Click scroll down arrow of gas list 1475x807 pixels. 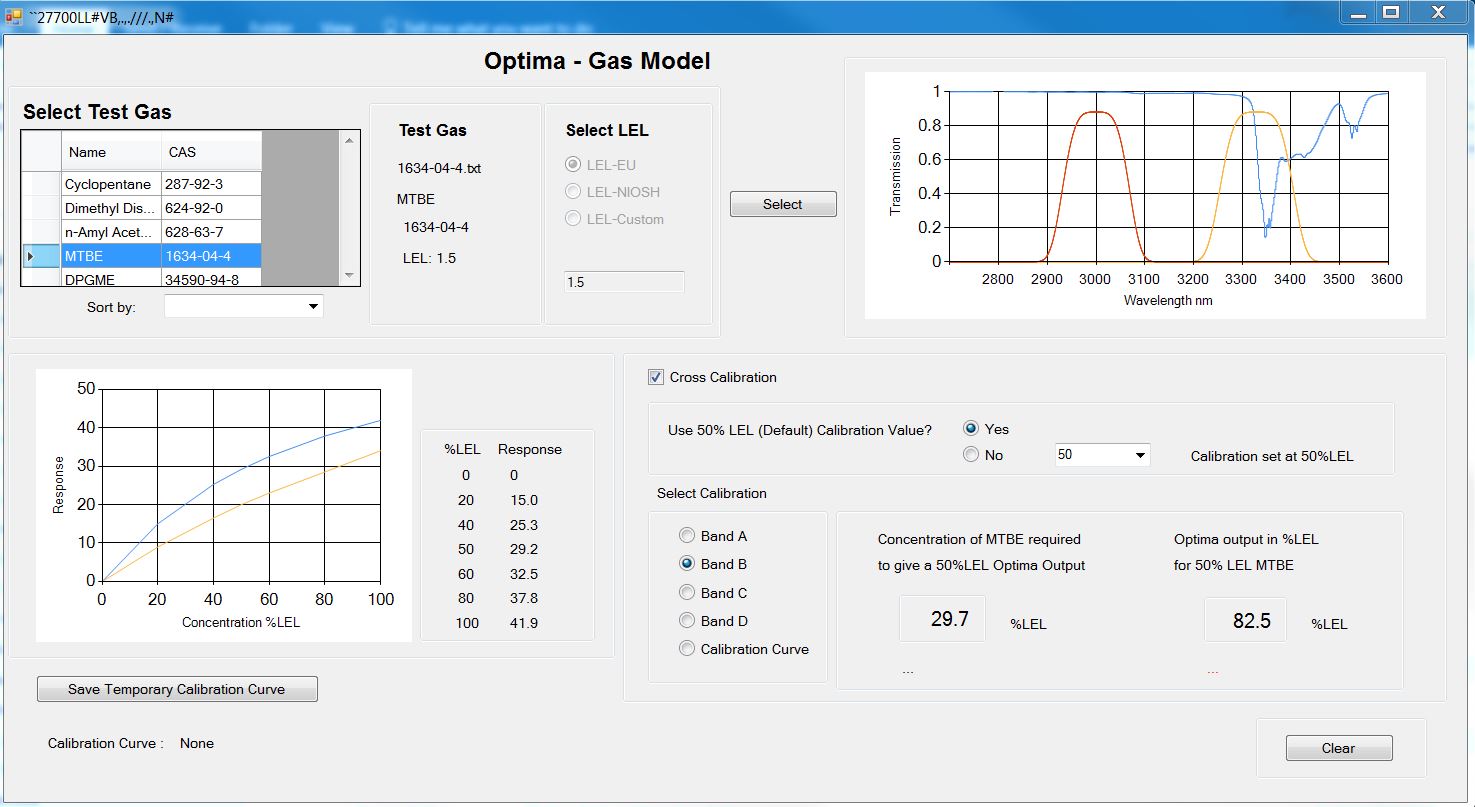tap(349, 276)
